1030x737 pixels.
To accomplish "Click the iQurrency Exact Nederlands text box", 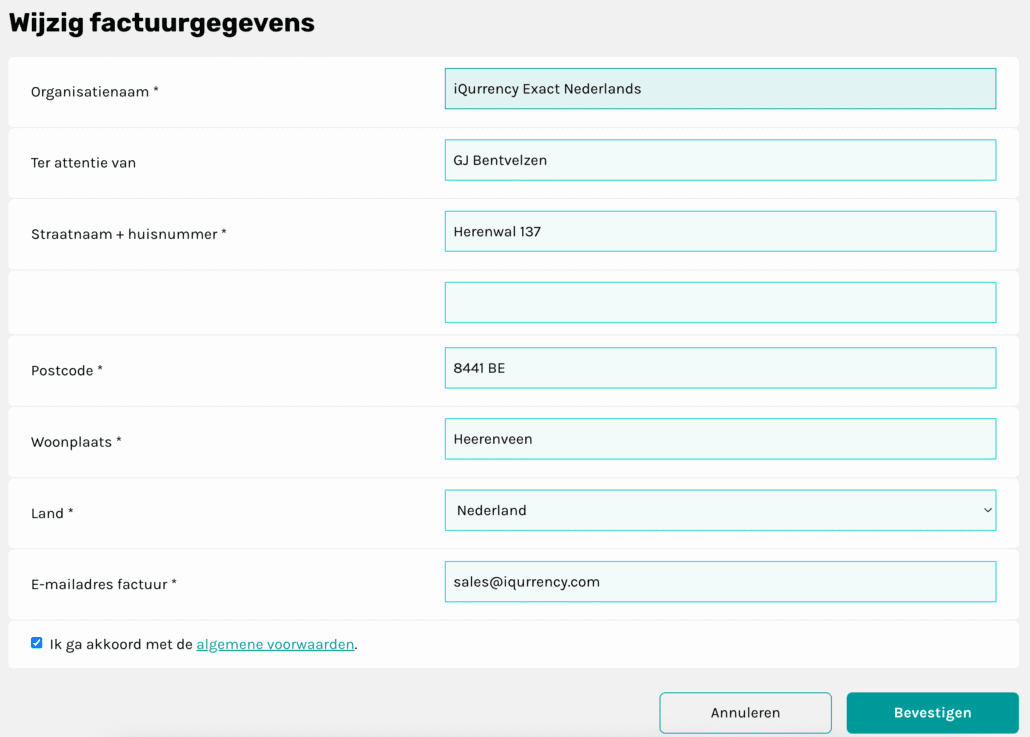I will pos(720,88).
